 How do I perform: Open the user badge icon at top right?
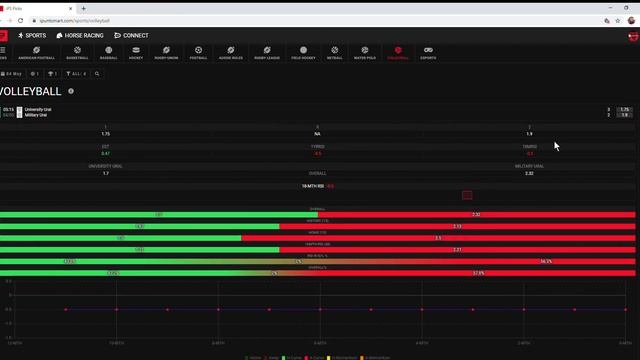633,36
